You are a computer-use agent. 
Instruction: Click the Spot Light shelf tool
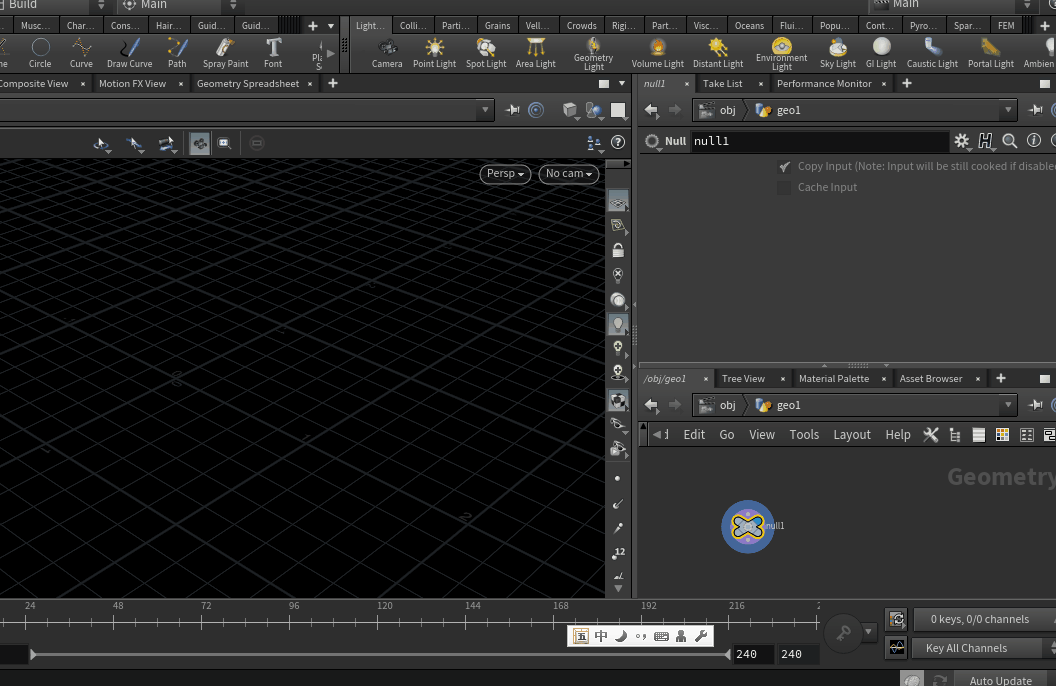(x=486, y=52)
